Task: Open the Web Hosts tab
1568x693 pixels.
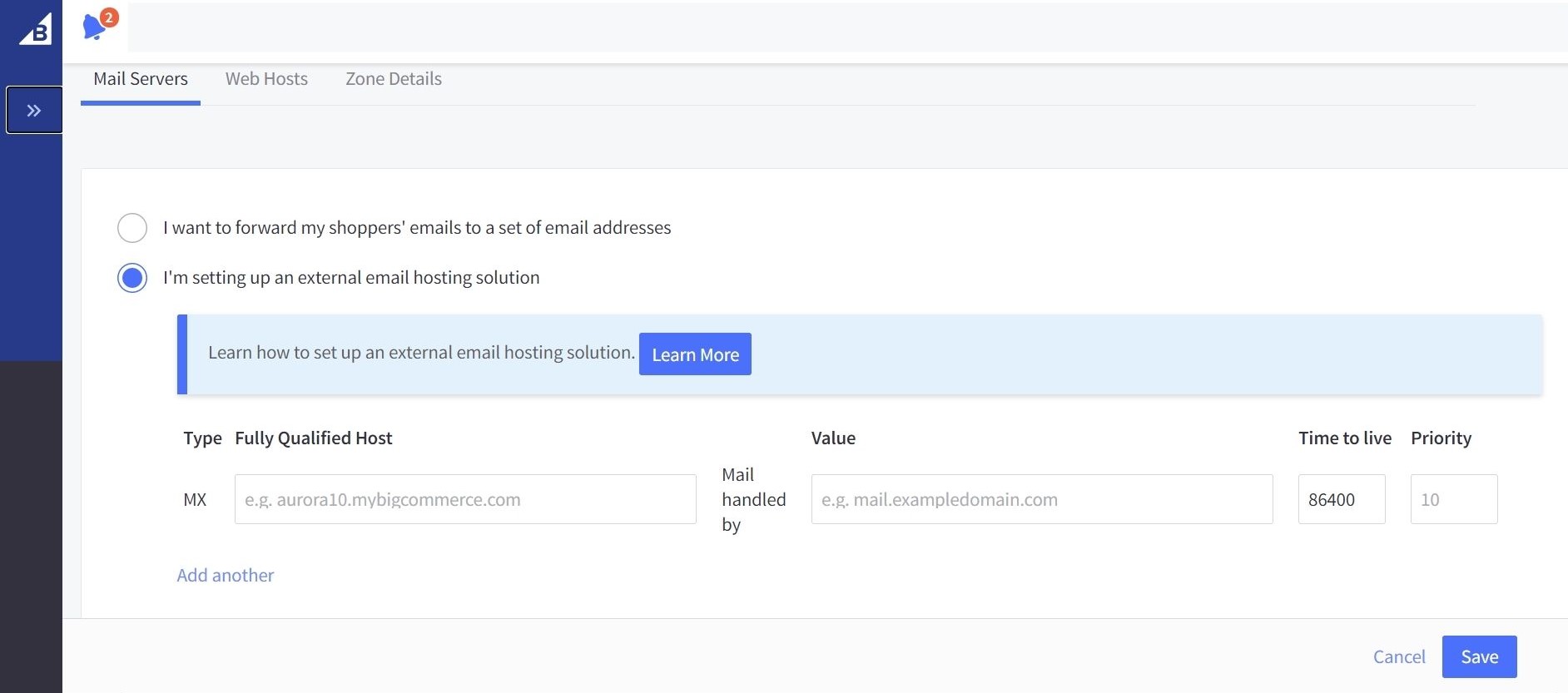Action: point(266,79)
